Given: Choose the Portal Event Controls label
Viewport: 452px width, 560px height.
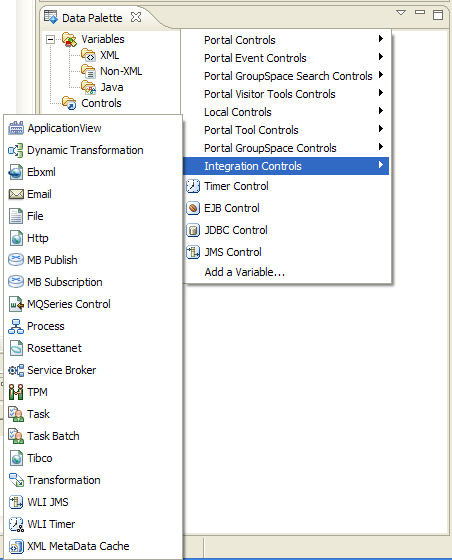Looking at the screenshot, I should coord(255,58).
